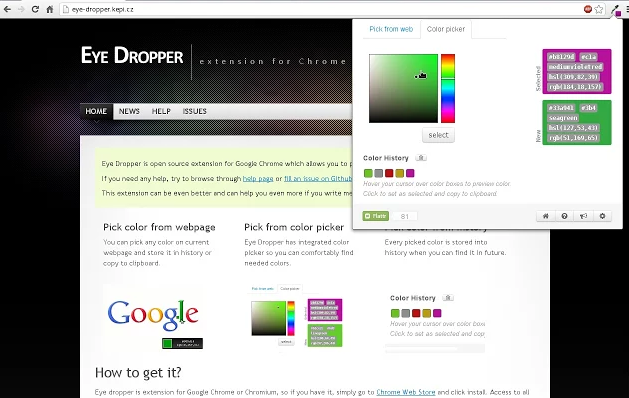629x398 pixels.
Task: Pick the magenta swatch in Color History
Action: (x=410, y=173)
